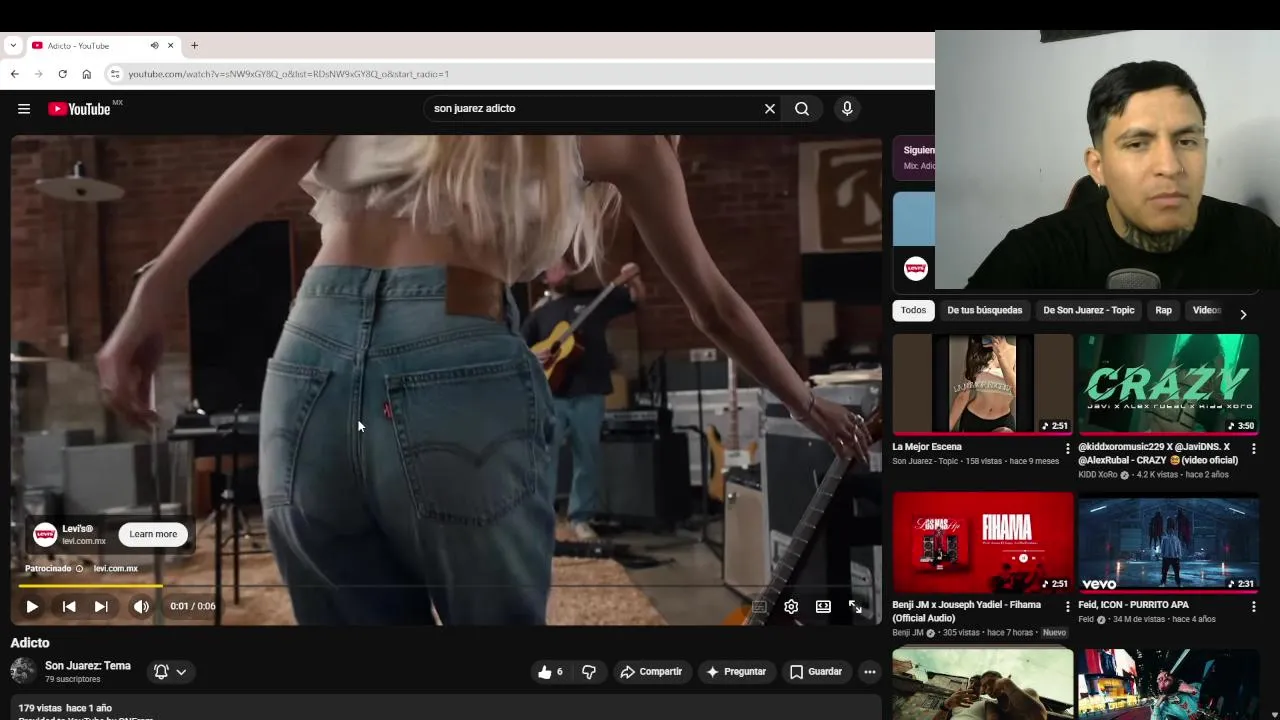
Task: Reload the page with refresh icon
Action: [x=62, y=74]
